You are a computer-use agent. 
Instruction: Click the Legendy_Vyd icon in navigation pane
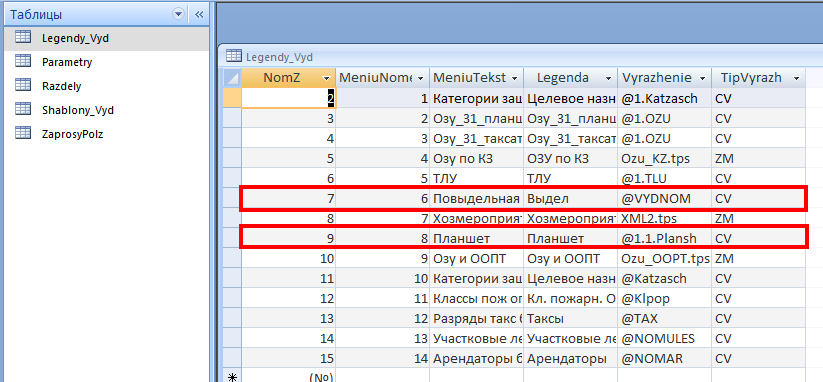click(23, 37)
